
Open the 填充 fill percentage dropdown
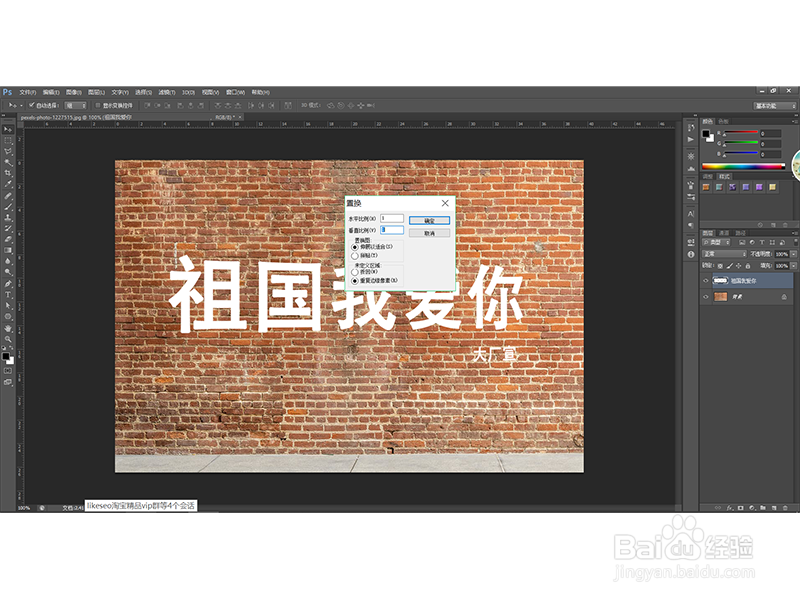tap(793, 266)
